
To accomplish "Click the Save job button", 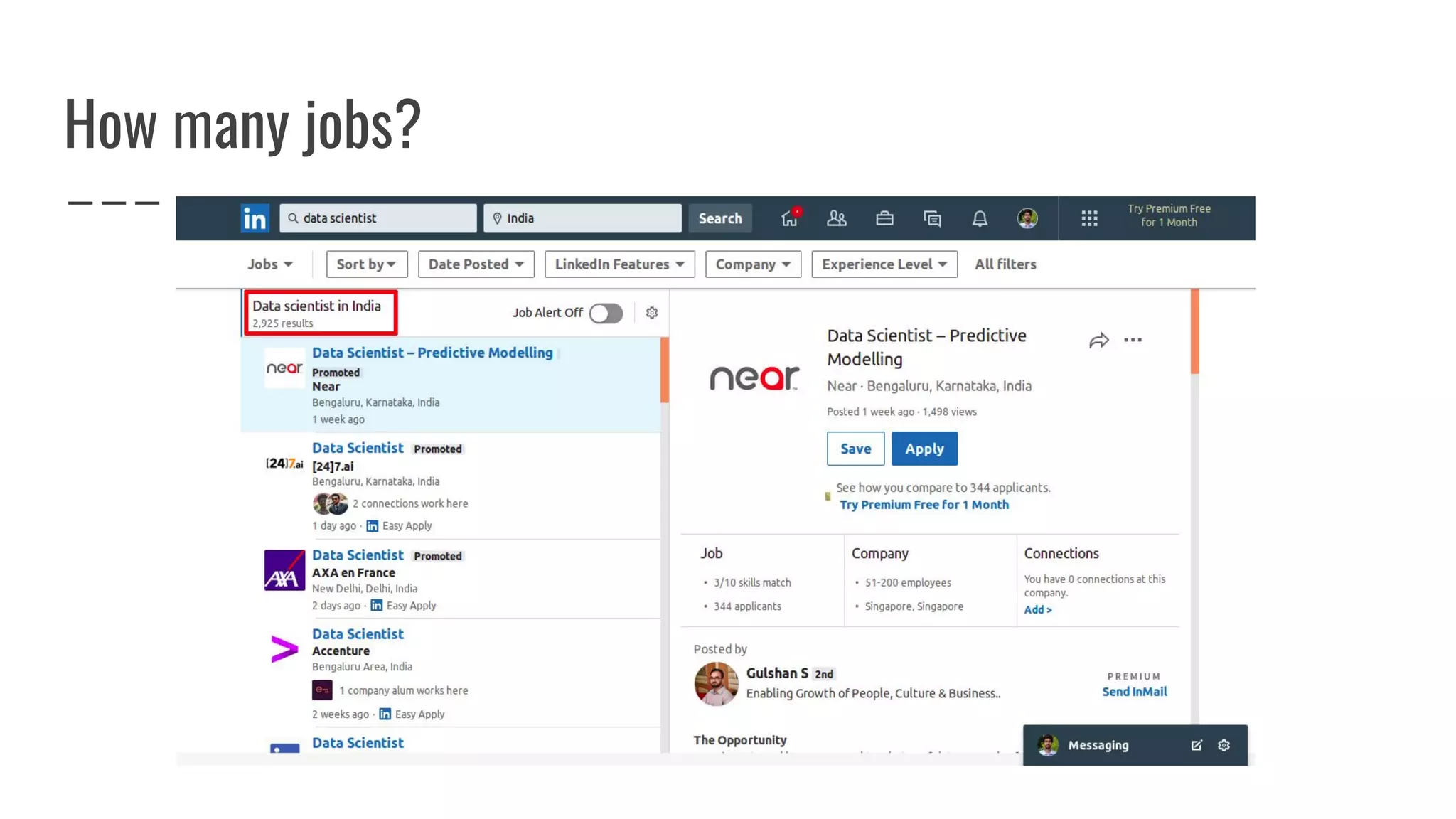I will [856, 449].
